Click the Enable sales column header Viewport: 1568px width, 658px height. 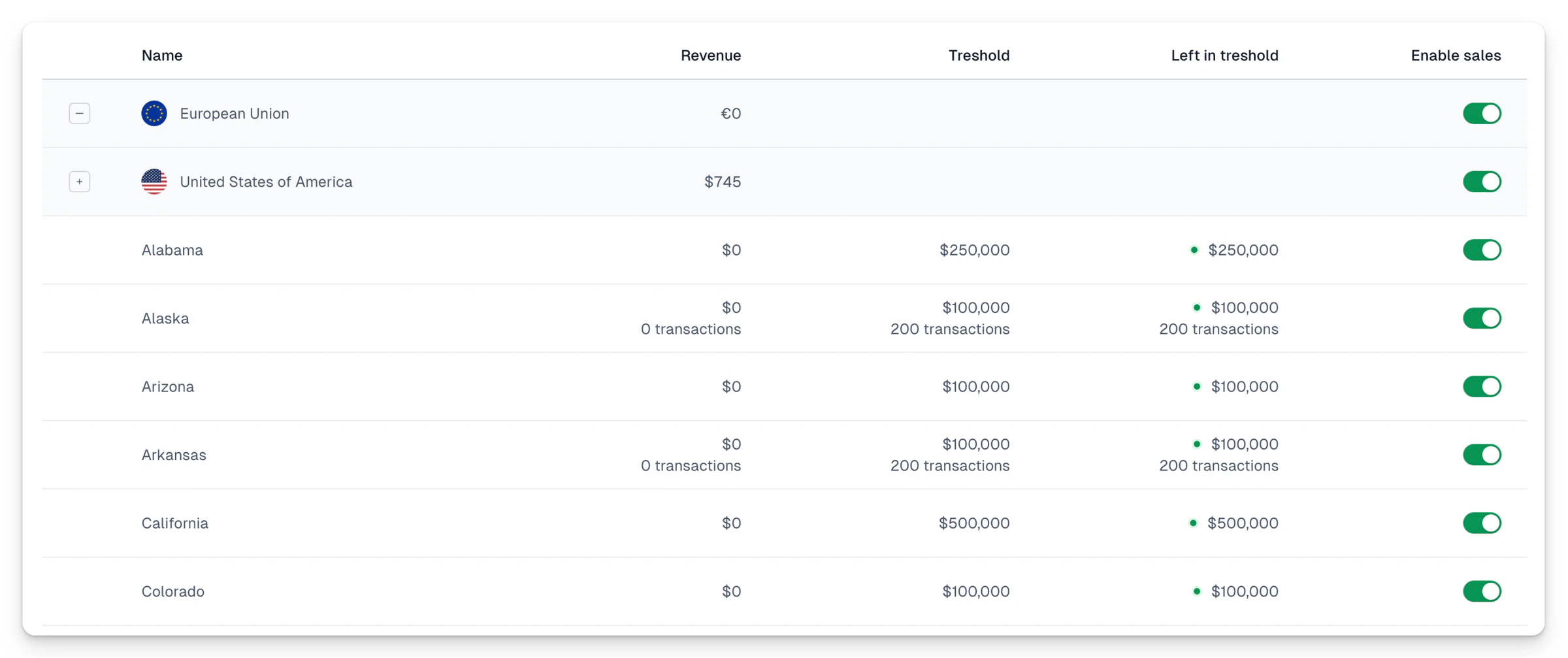(x=1456, y=56)
